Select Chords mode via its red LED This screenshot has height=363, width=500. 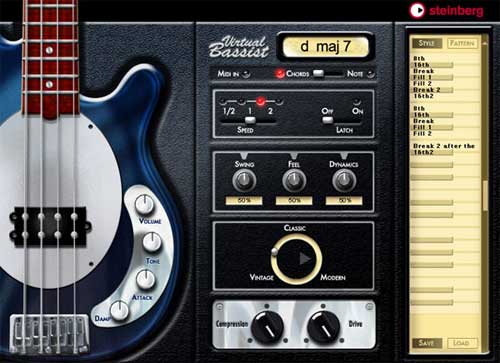tap(280, 73)
